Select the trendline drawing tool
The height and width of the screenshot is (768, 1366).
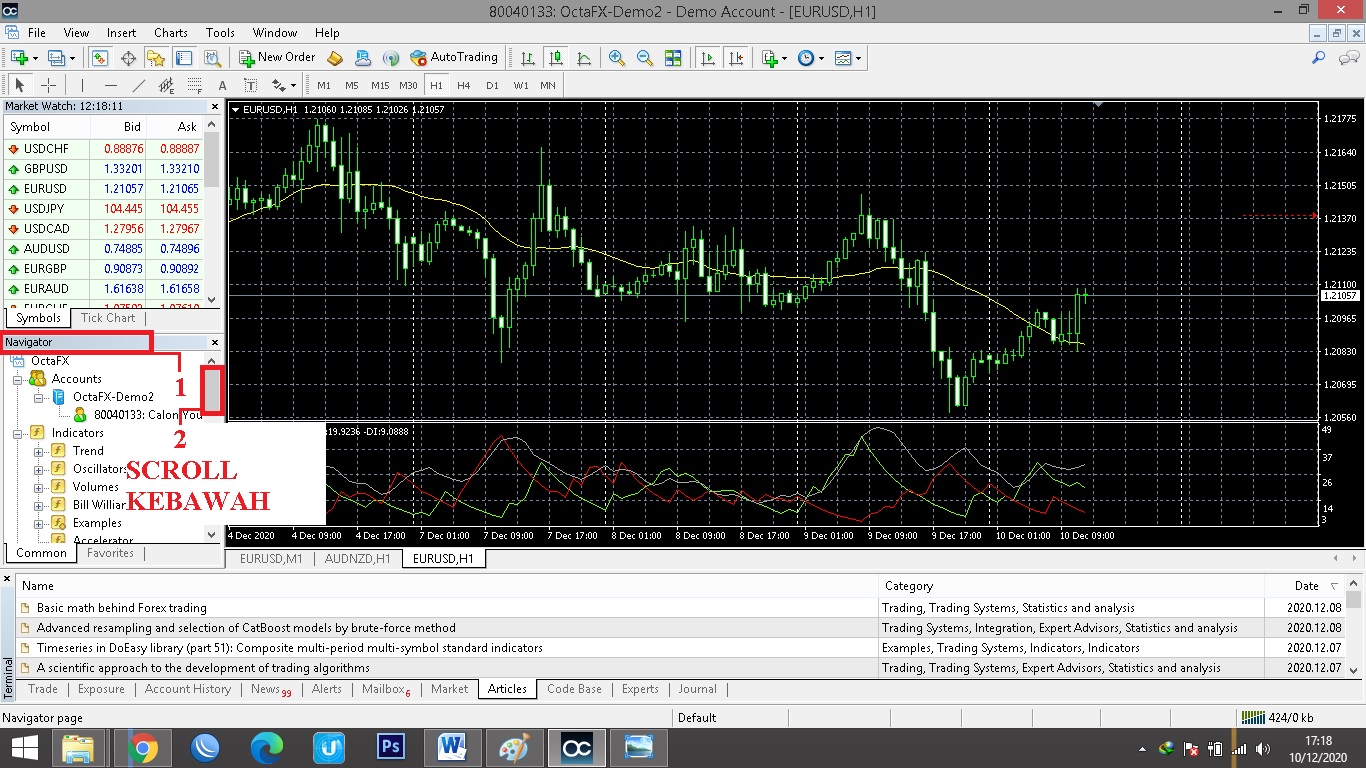pyautogui.click(x=138, y=85)
